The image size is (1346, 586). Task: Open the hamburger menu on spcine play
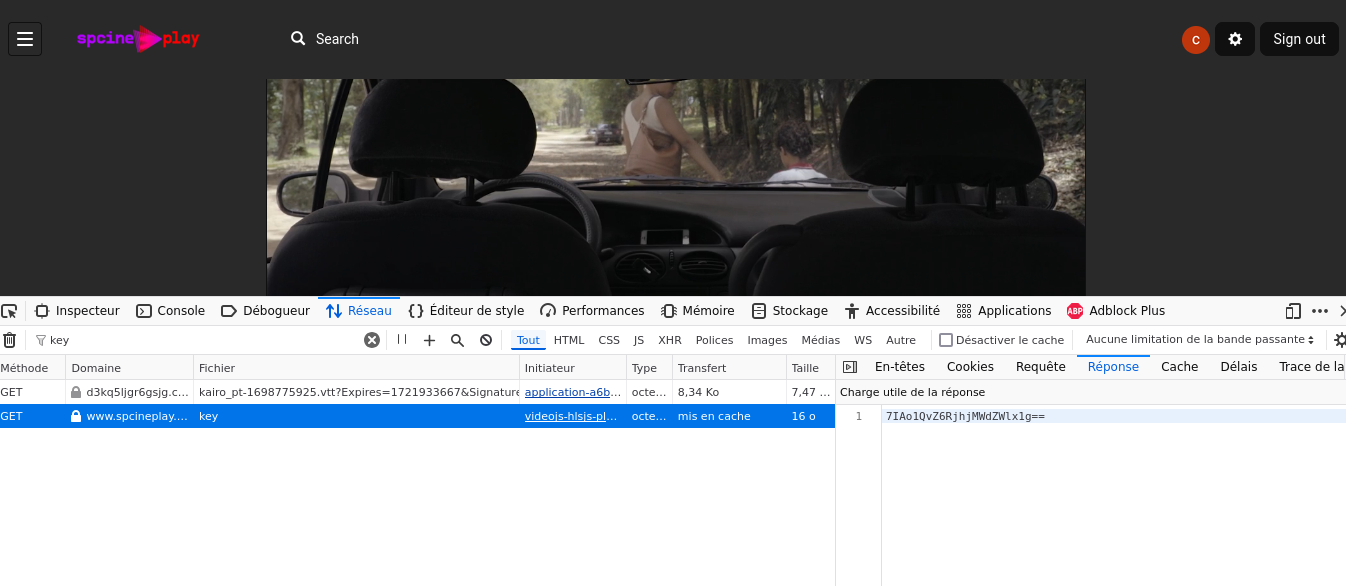click(25, 39)
